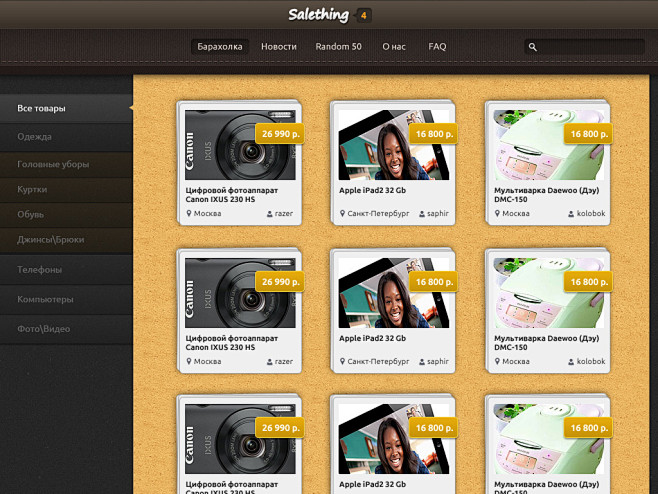
Task: Click the Salething logo
Action: click(x=318, y=15)
